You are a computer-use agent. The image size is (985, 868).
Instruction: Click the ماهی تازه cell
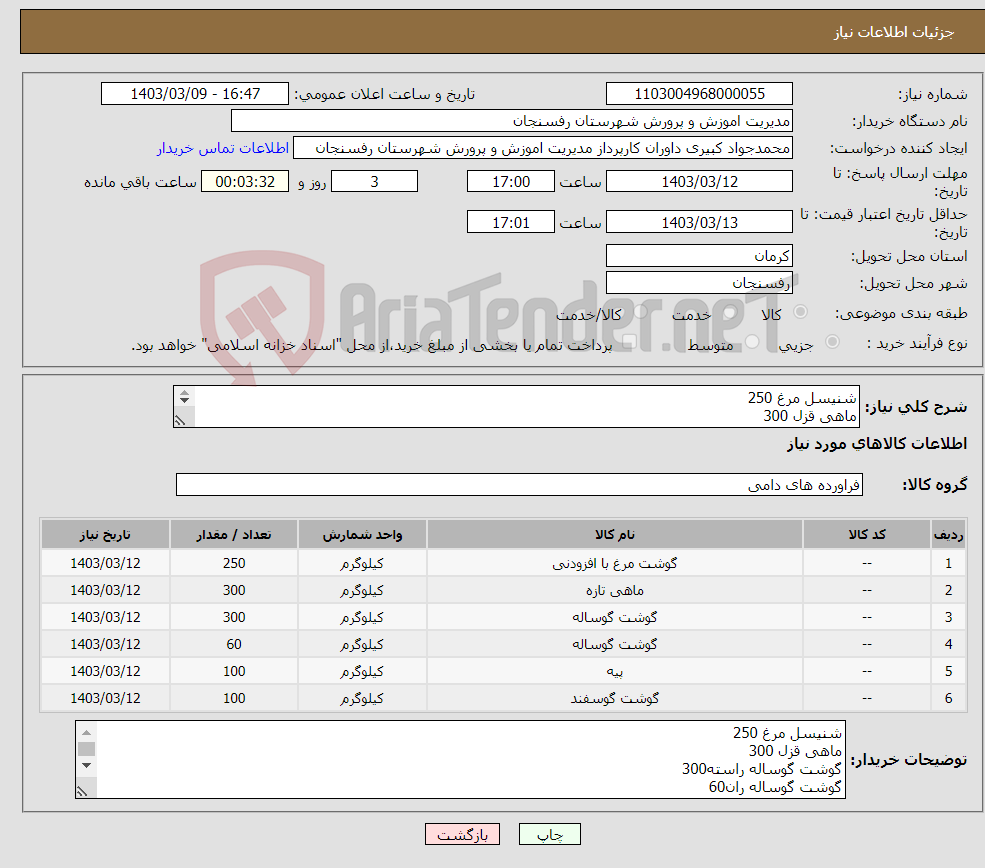(614, 590)
